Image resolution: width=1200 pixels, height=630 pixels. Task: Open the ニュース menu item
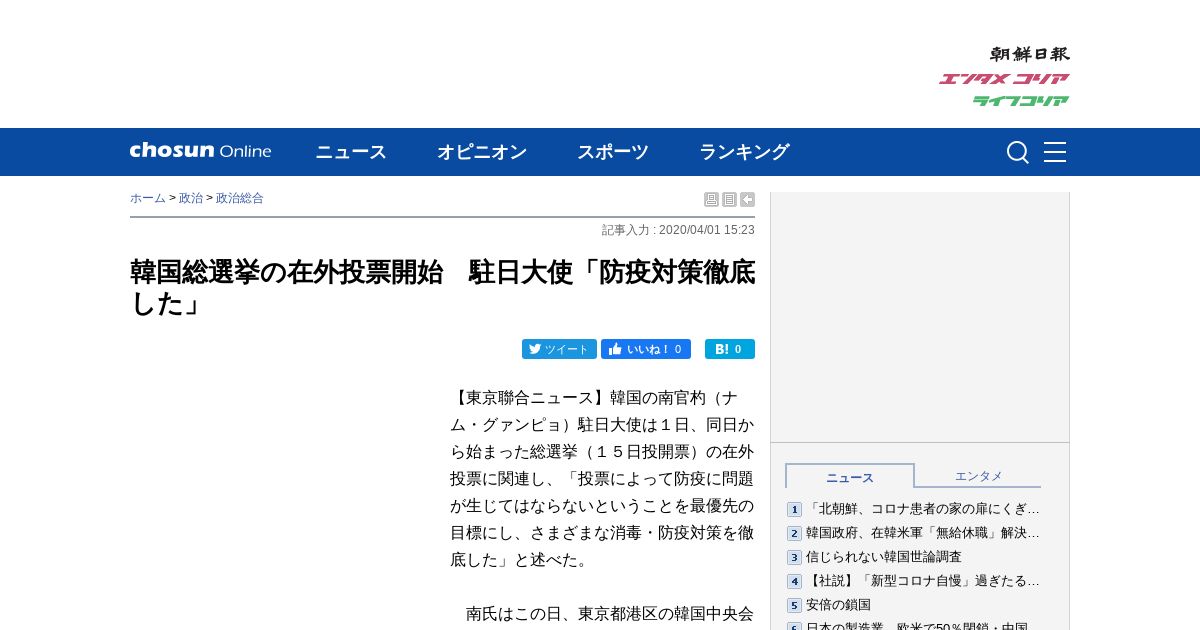point(351,152)
